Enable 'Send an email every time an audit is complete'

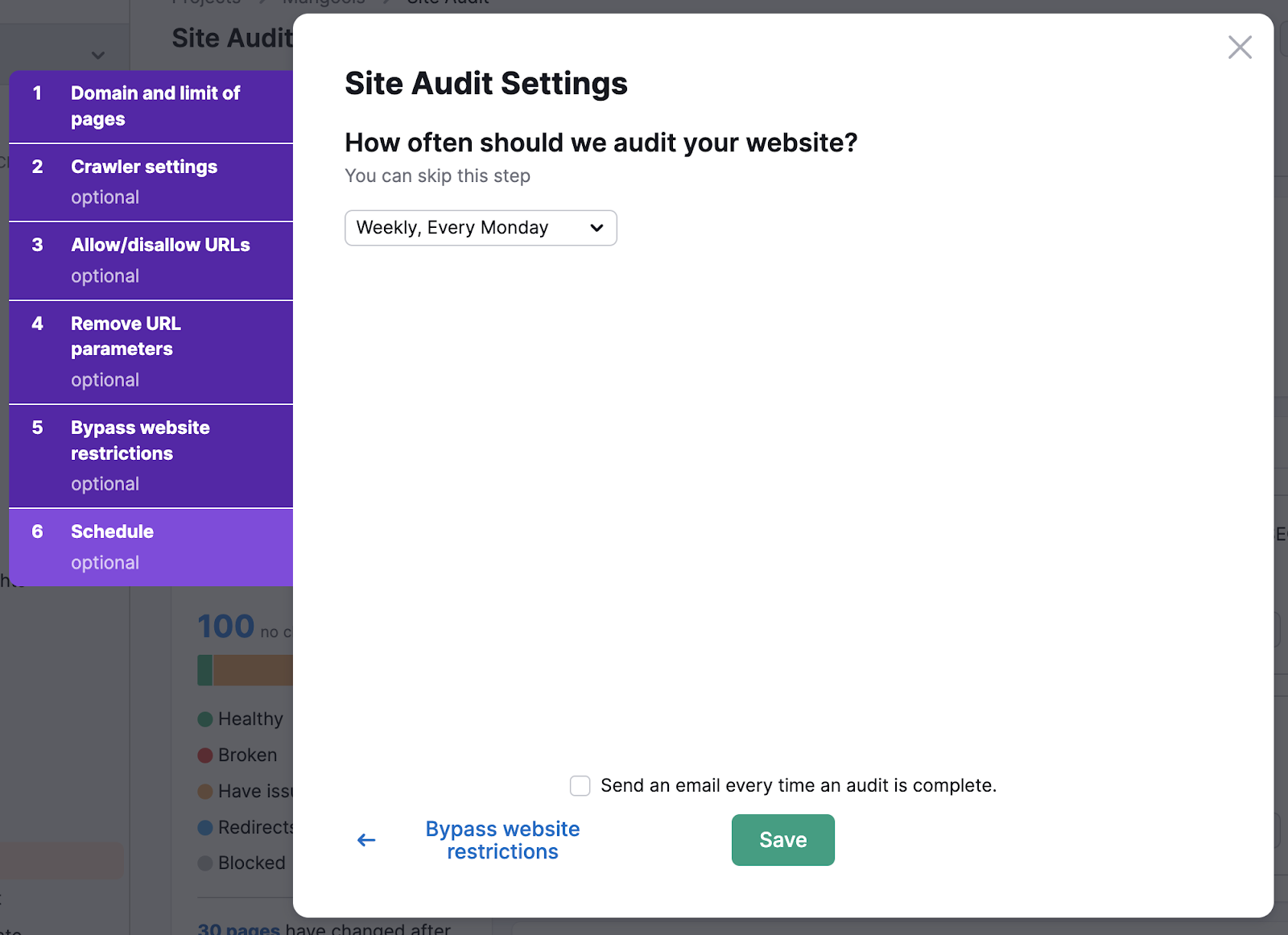[580, 785]
